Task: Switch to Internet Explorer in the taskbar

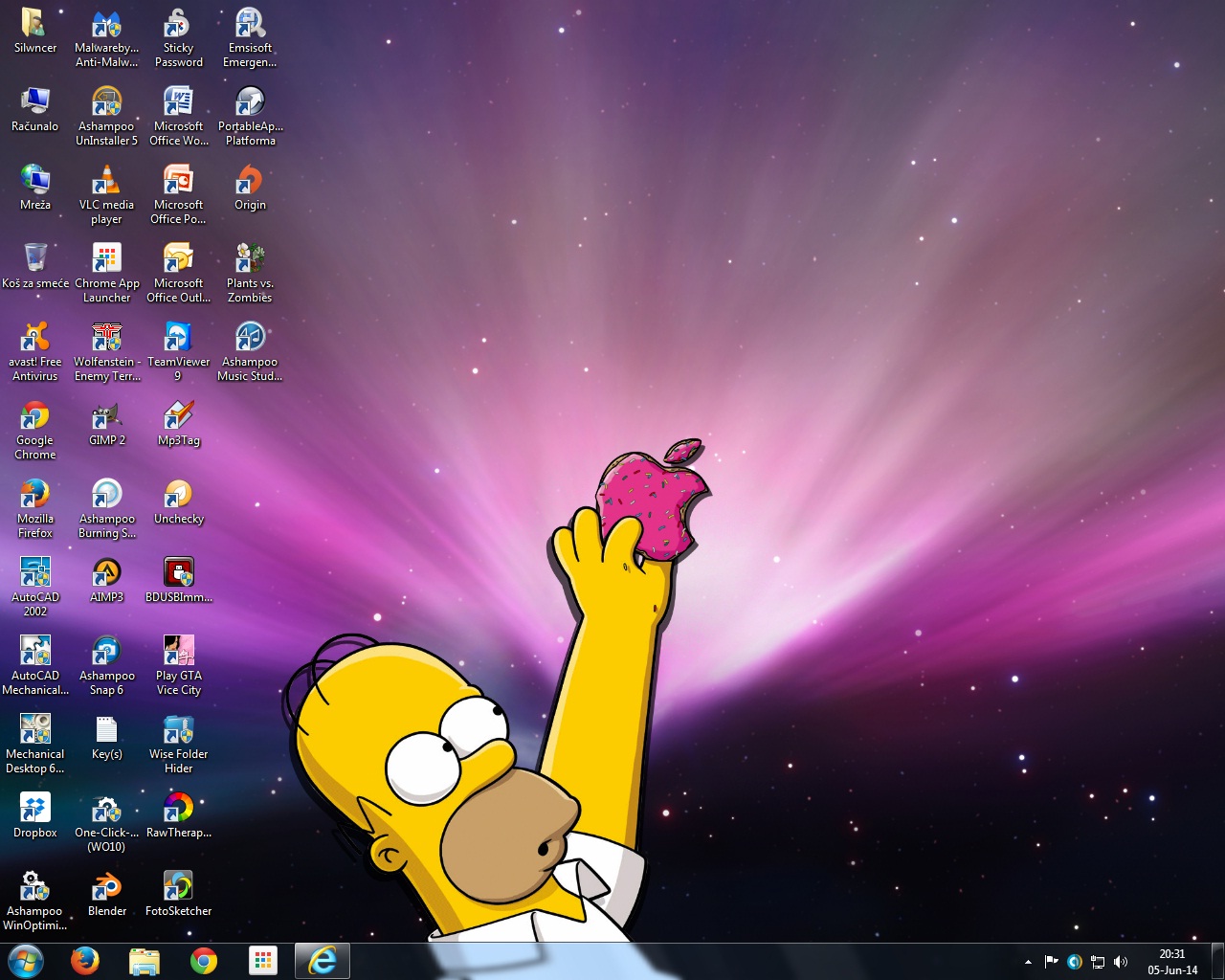Action: pyautogui.click(x=322, y=961)
